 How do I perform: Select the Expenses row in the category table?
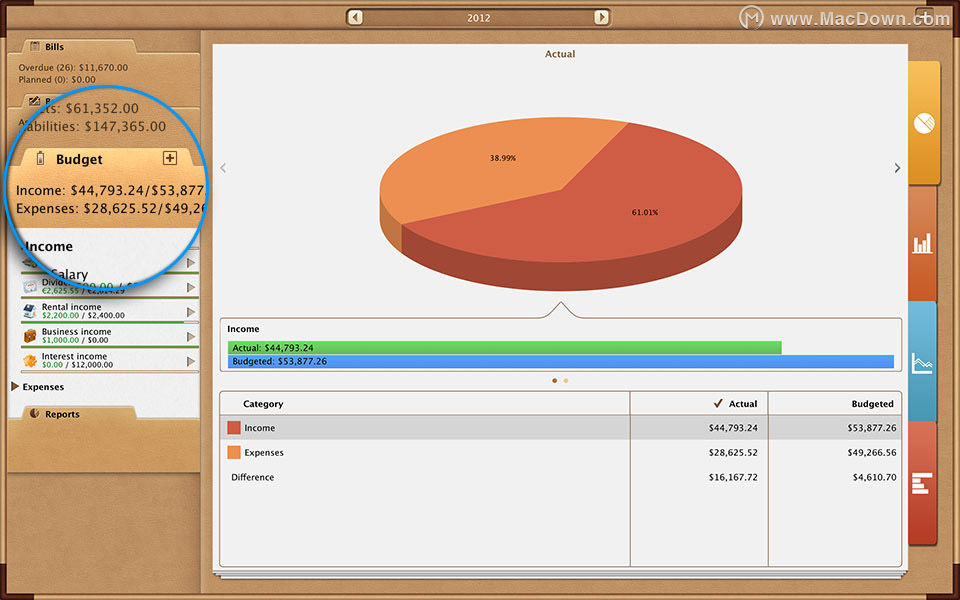(560, 452)
